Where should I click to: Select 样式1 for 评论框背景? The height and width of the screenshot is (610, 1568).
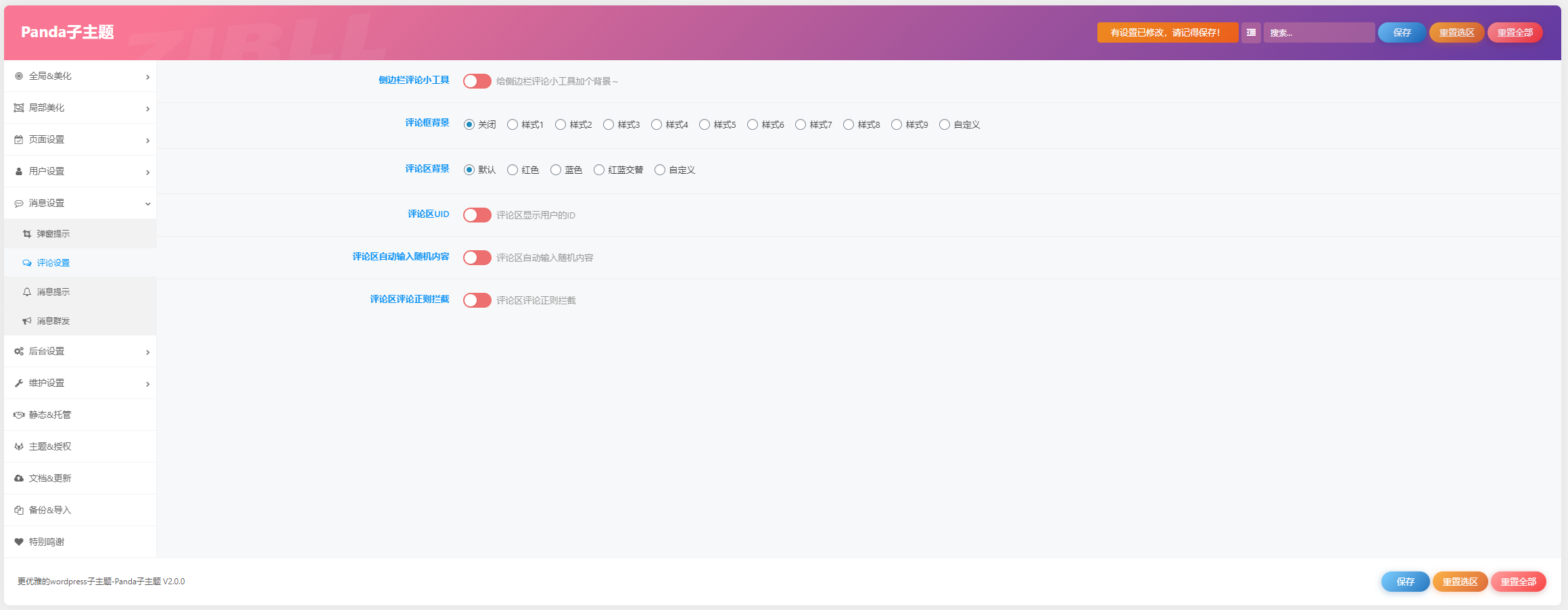pyautogui.click(x=513, y=124)
